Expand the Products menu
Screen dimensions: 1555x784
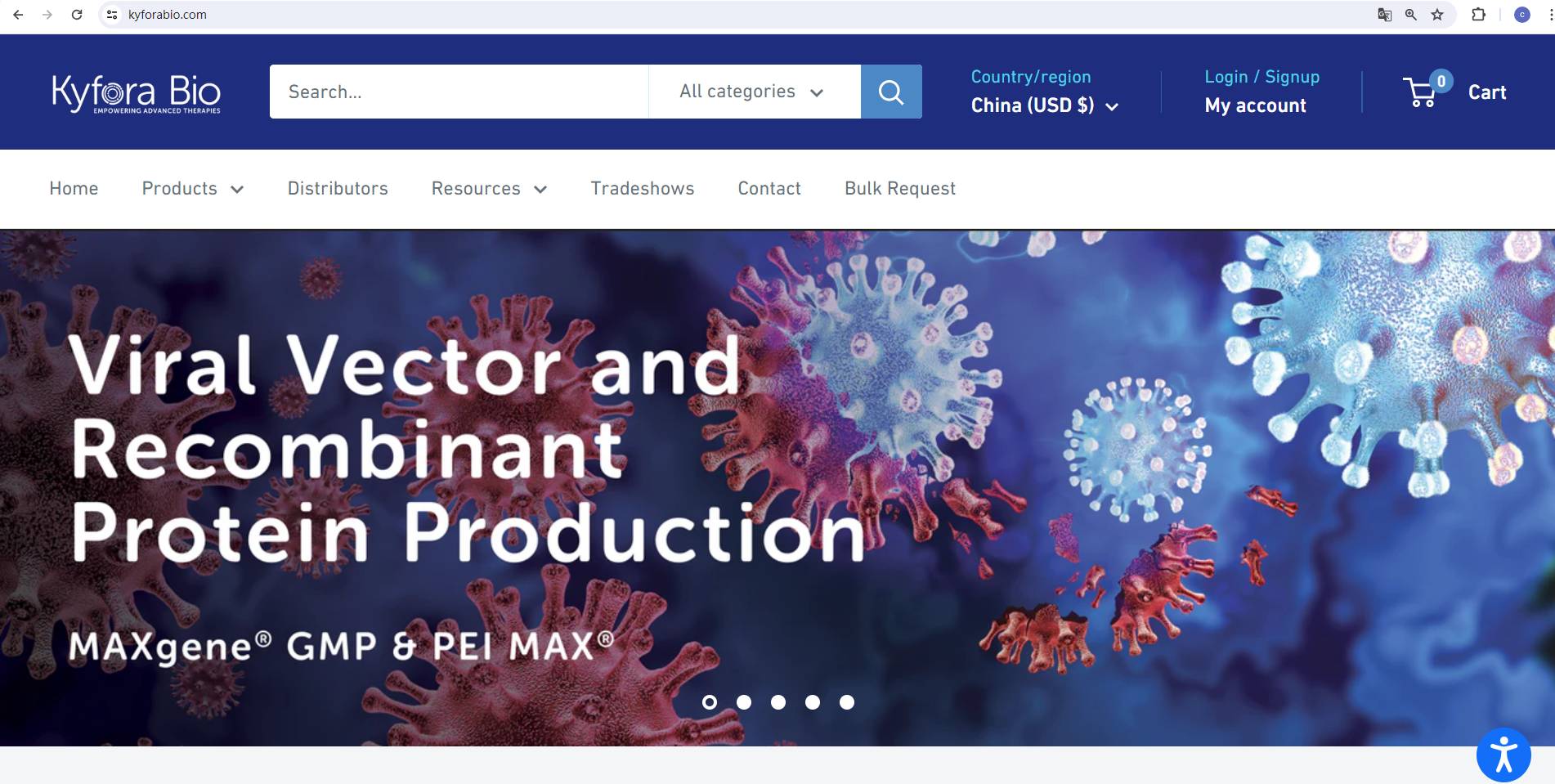coord(192,189)
